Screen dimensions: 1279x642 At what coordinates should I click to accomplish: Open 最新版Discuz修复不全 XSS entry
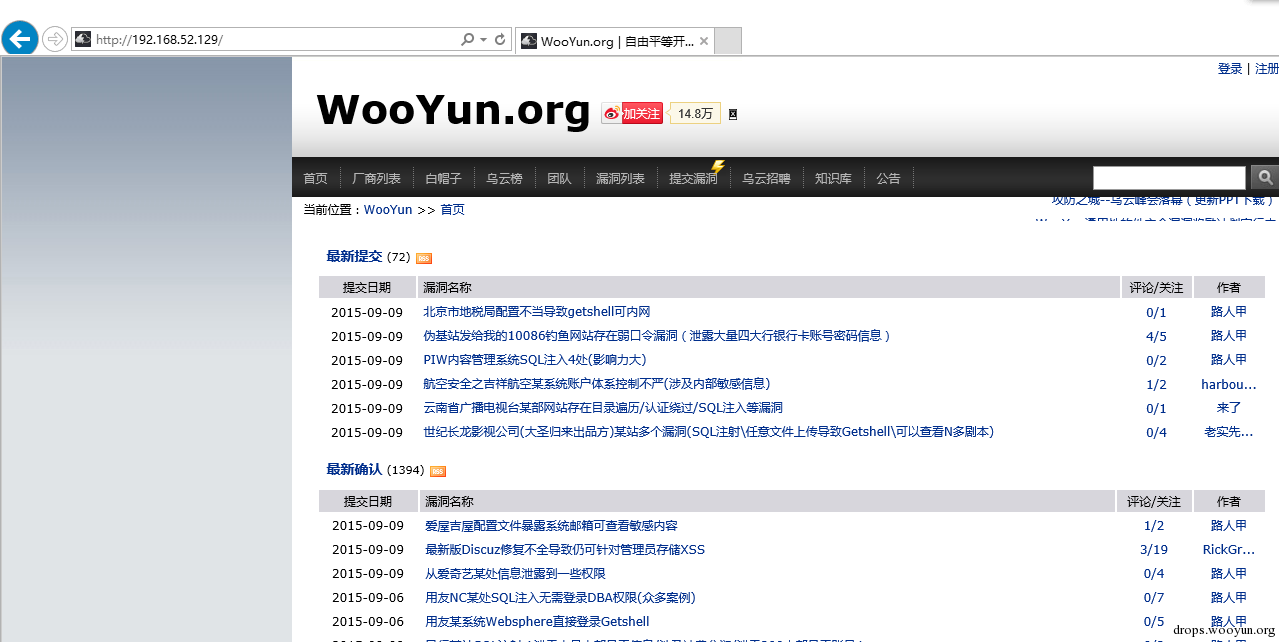pos(565,549)
